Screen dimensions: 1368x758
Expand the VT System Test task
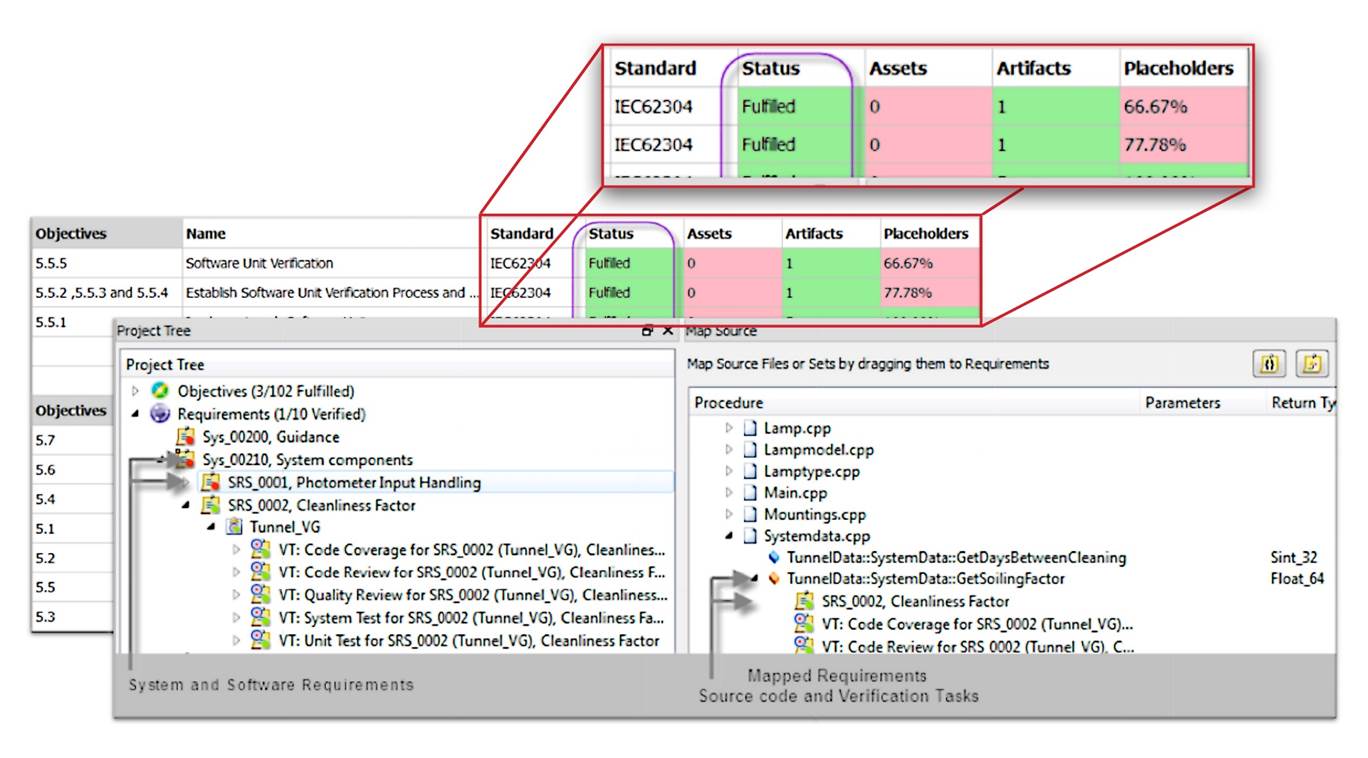[237, 618]
